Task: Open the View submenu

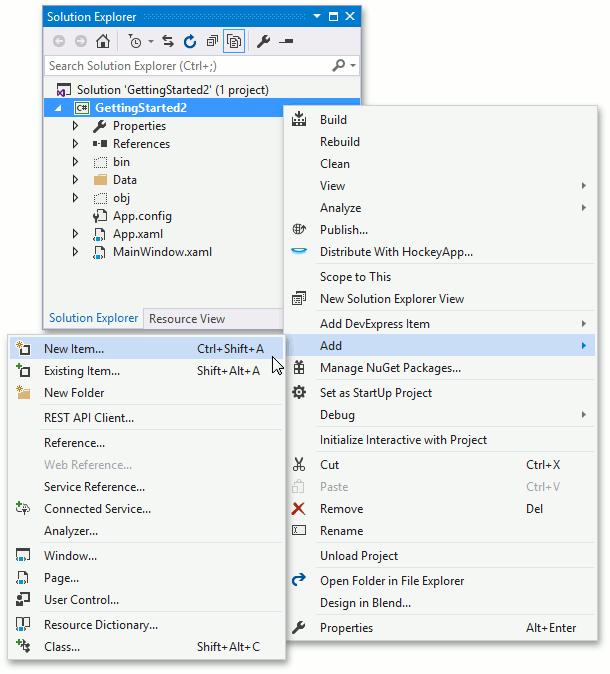Action: [x=441, y=186]
